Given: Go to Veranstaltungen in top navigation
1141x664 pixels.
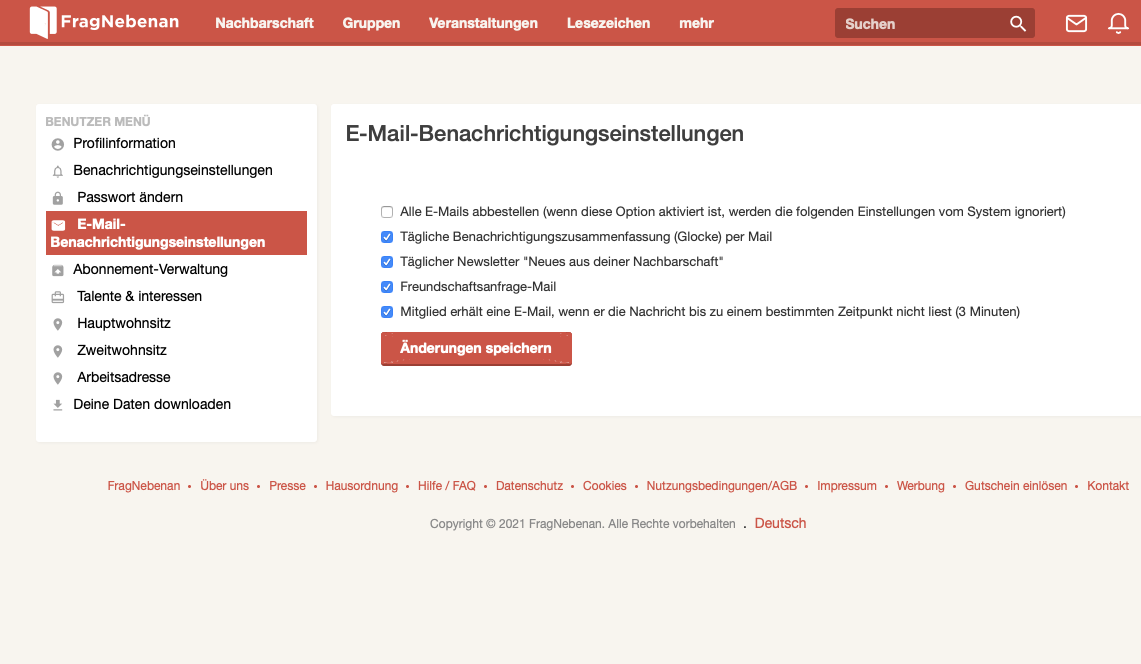Looking at the screenshot, I should click(x=483, y=23).
